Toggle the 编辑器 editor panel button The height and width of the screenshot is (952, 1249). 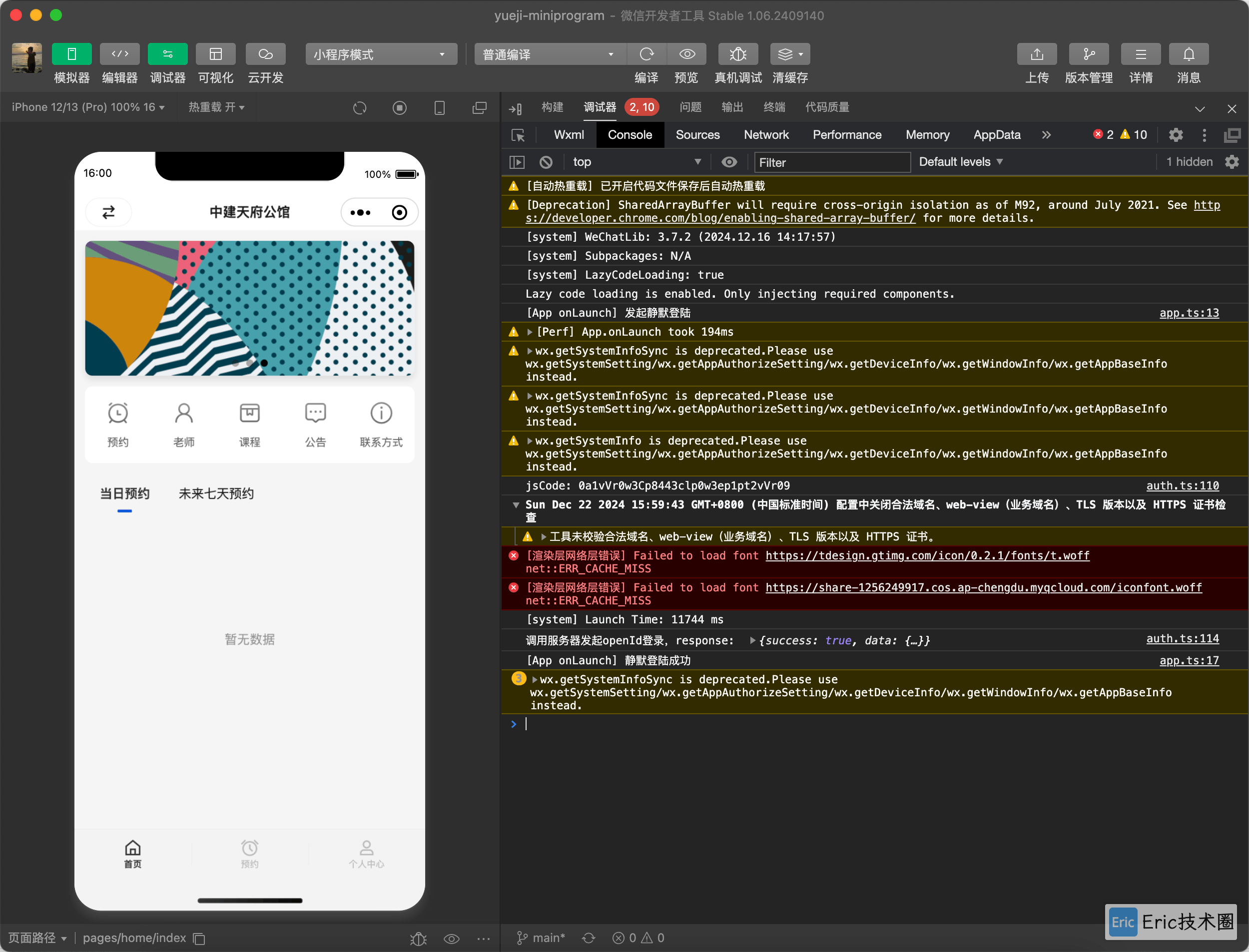click(119, 54)
